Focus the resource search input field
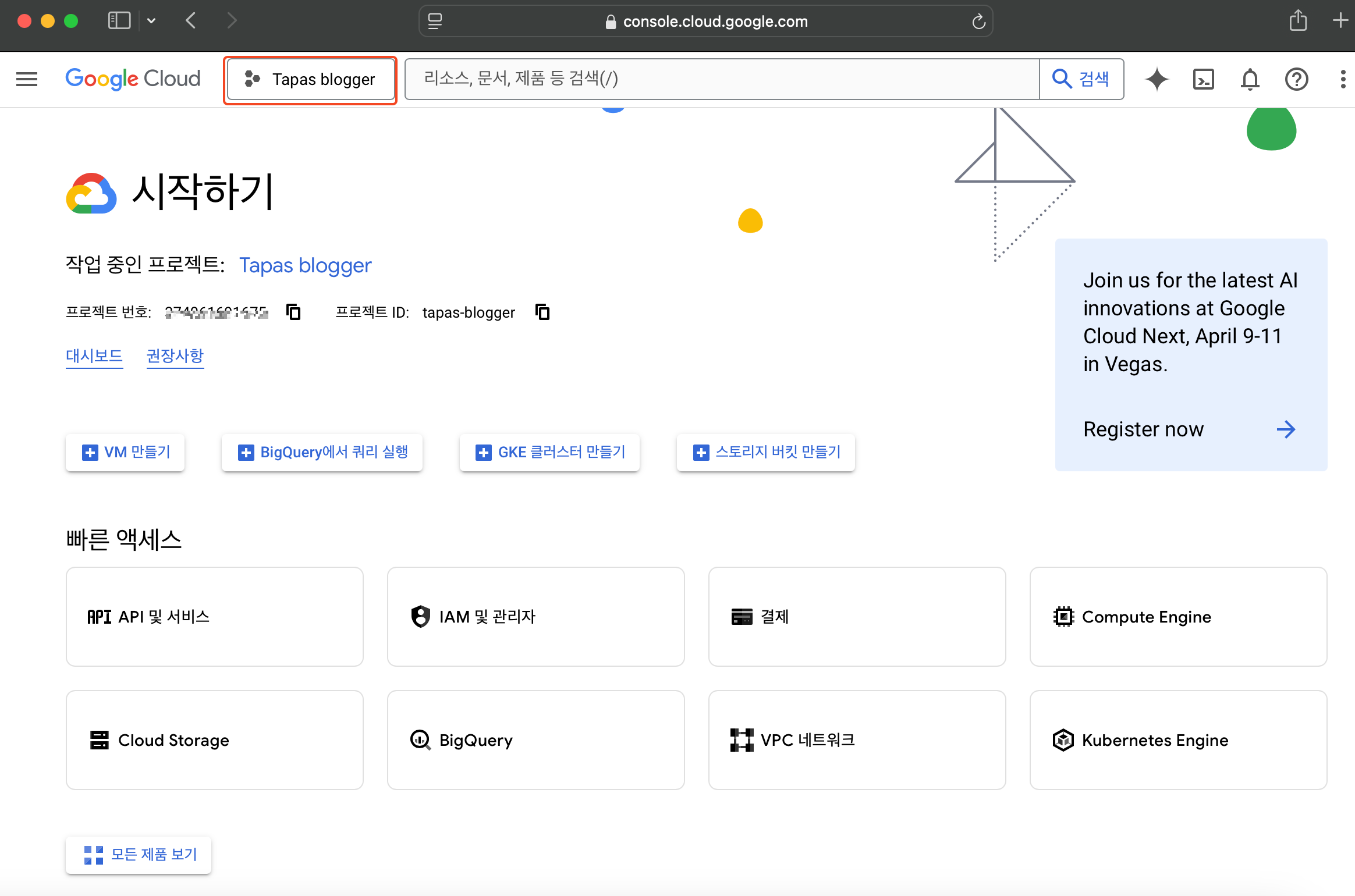This screenshot has width=1355, height=896. point(722,79)
